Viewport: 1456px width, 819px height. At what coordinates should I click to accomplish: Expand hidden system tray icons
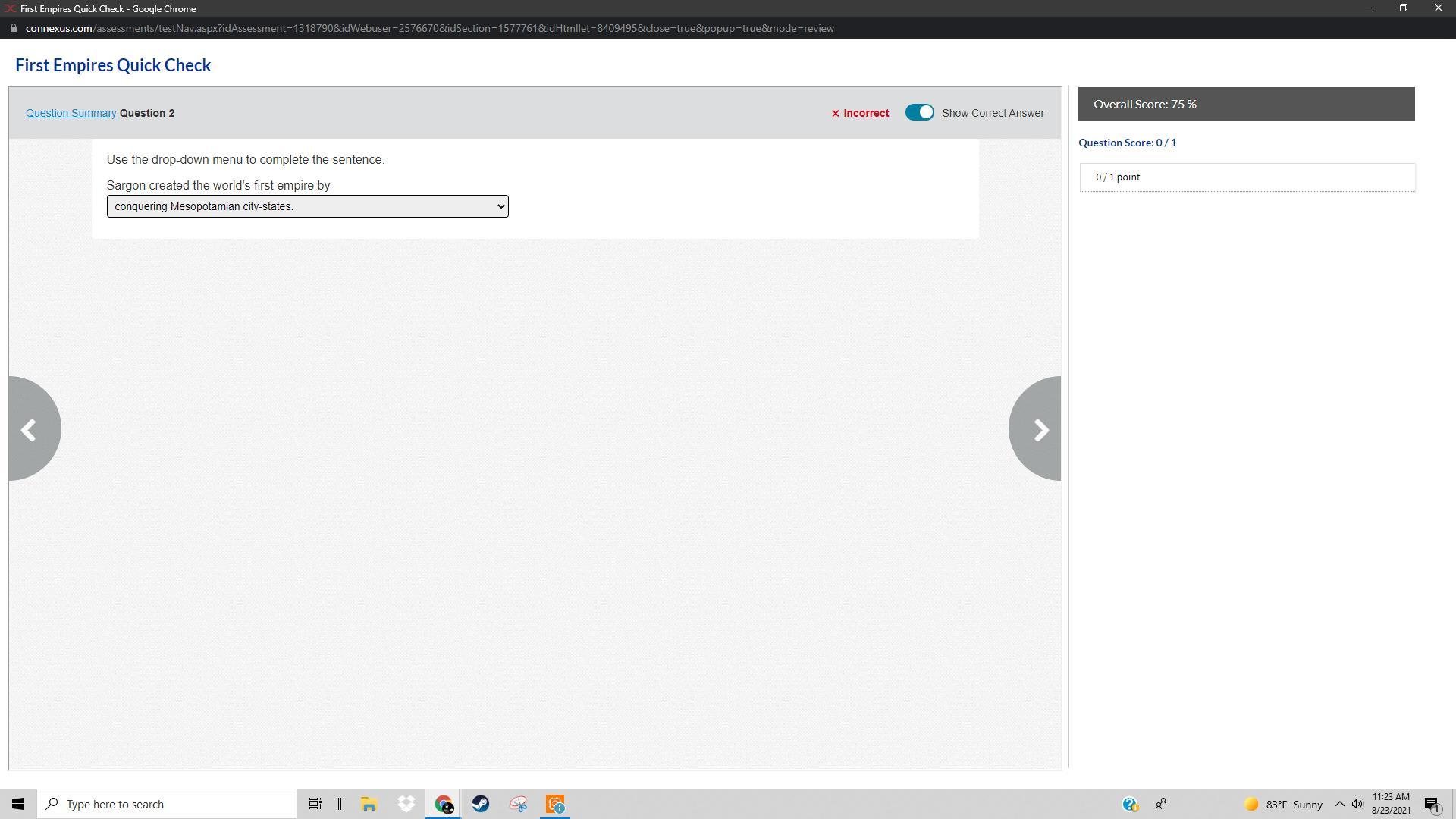pos(1339,804)
